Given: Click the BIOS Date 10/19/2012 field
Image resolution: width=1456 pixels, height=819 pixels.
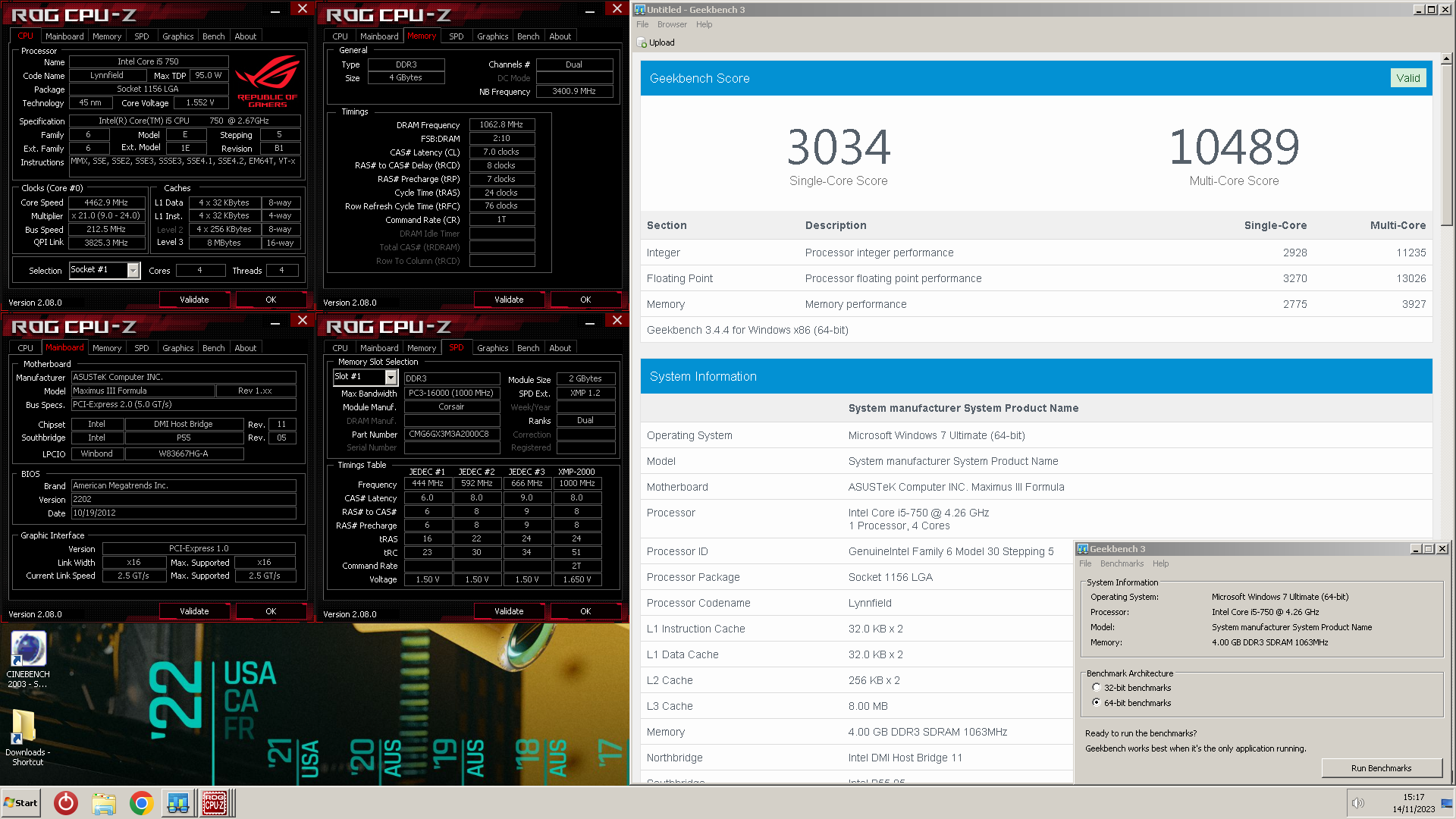Looking at the screenshot, I should 184,513.
